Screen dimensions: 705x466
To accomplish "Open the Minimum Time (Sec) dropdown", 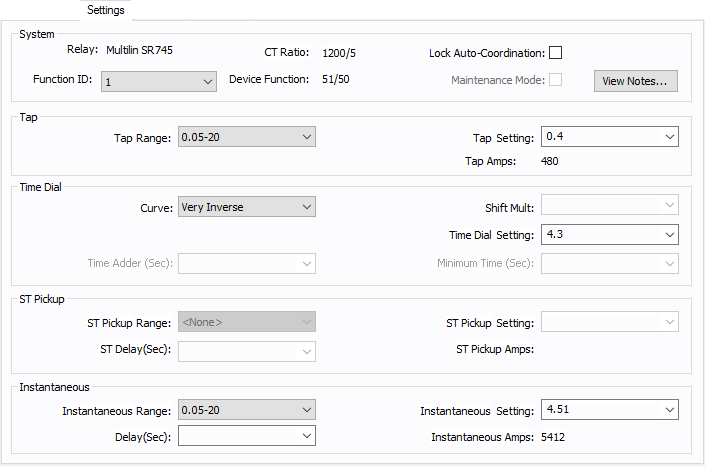I will tap(609, 264).
